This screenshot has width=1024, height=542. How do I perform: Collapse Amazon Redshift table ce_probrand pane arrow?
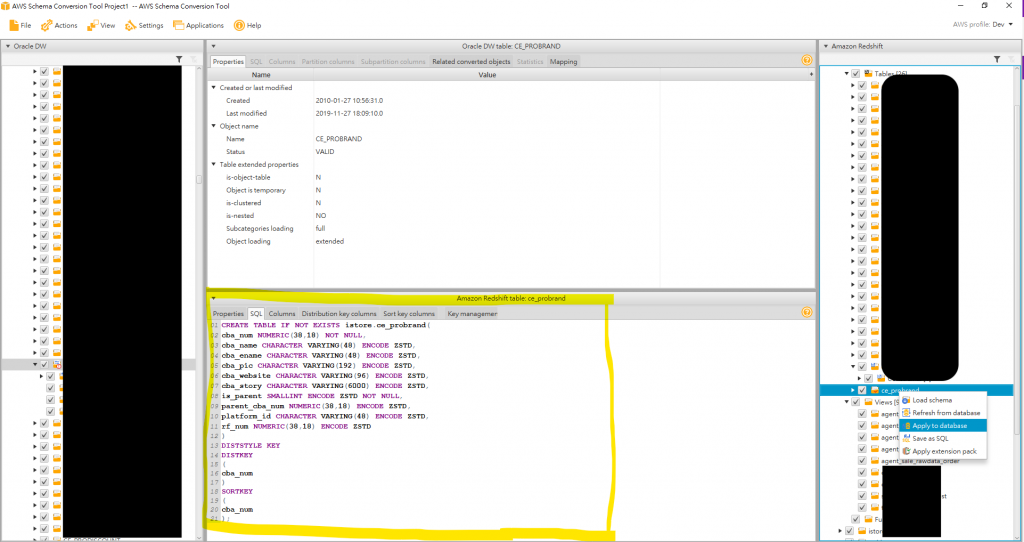(214, 298)
